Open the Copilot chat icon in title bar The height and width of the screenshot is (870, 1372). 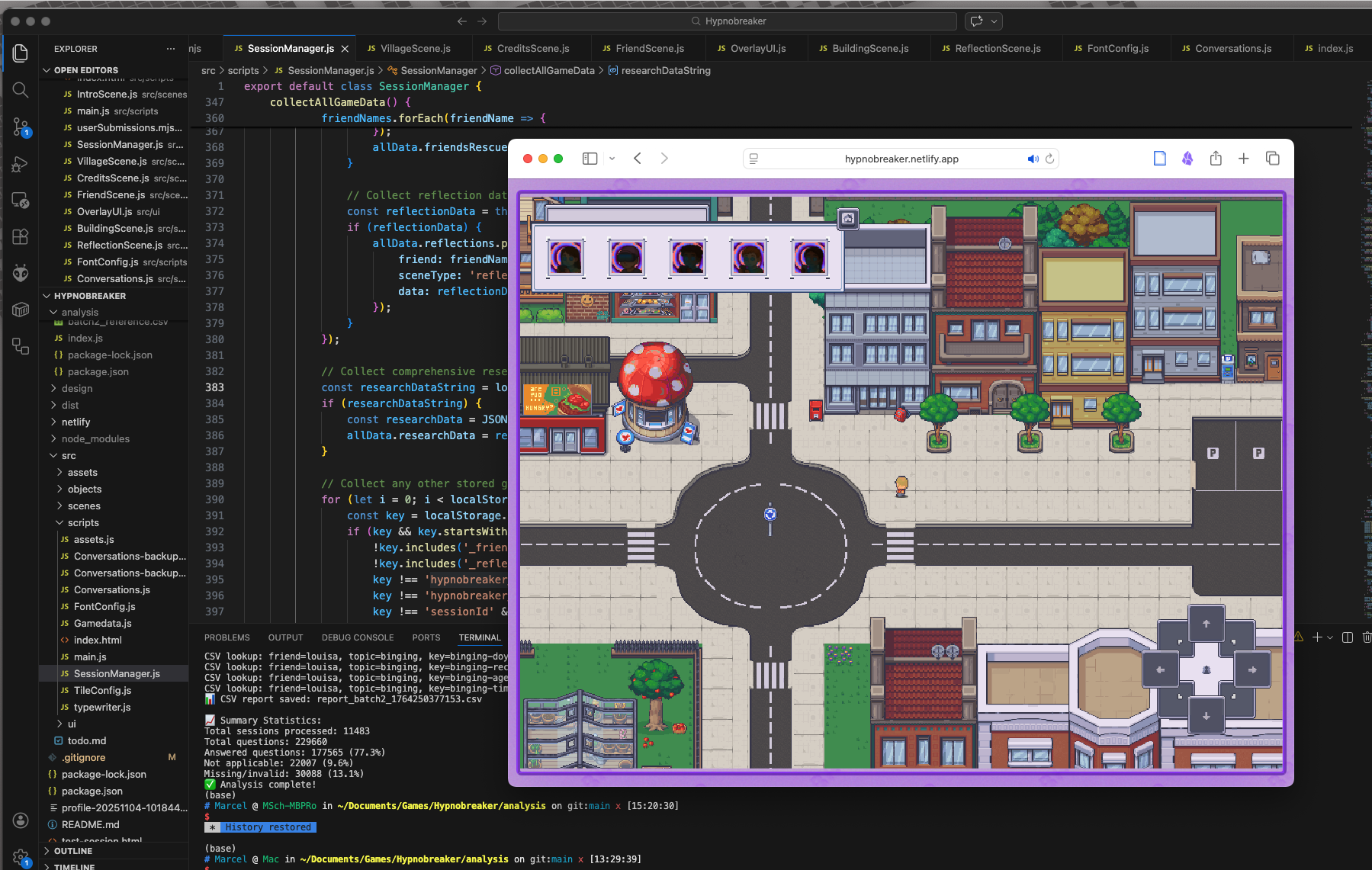(977, 21)
